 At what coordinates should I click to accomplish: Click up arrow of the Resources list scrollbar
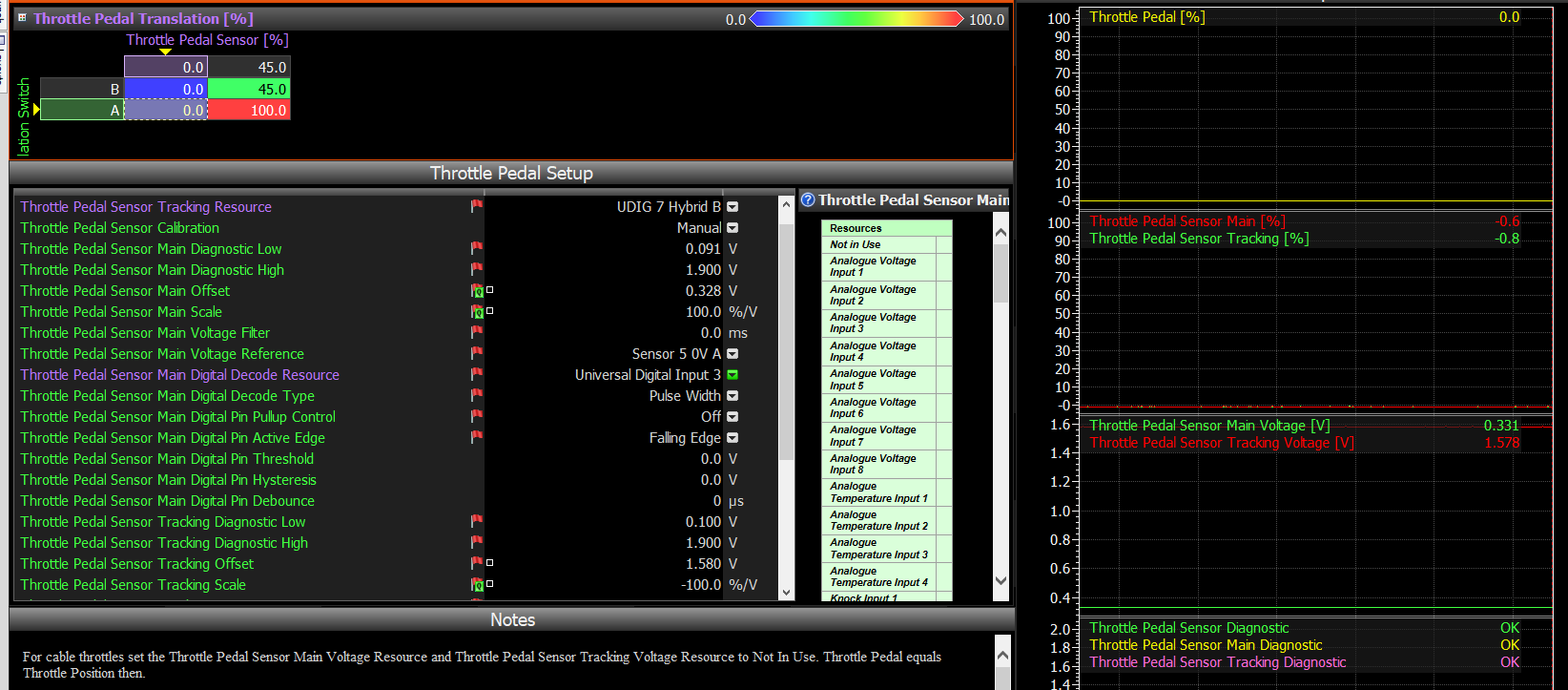(x=1001, y=232)
